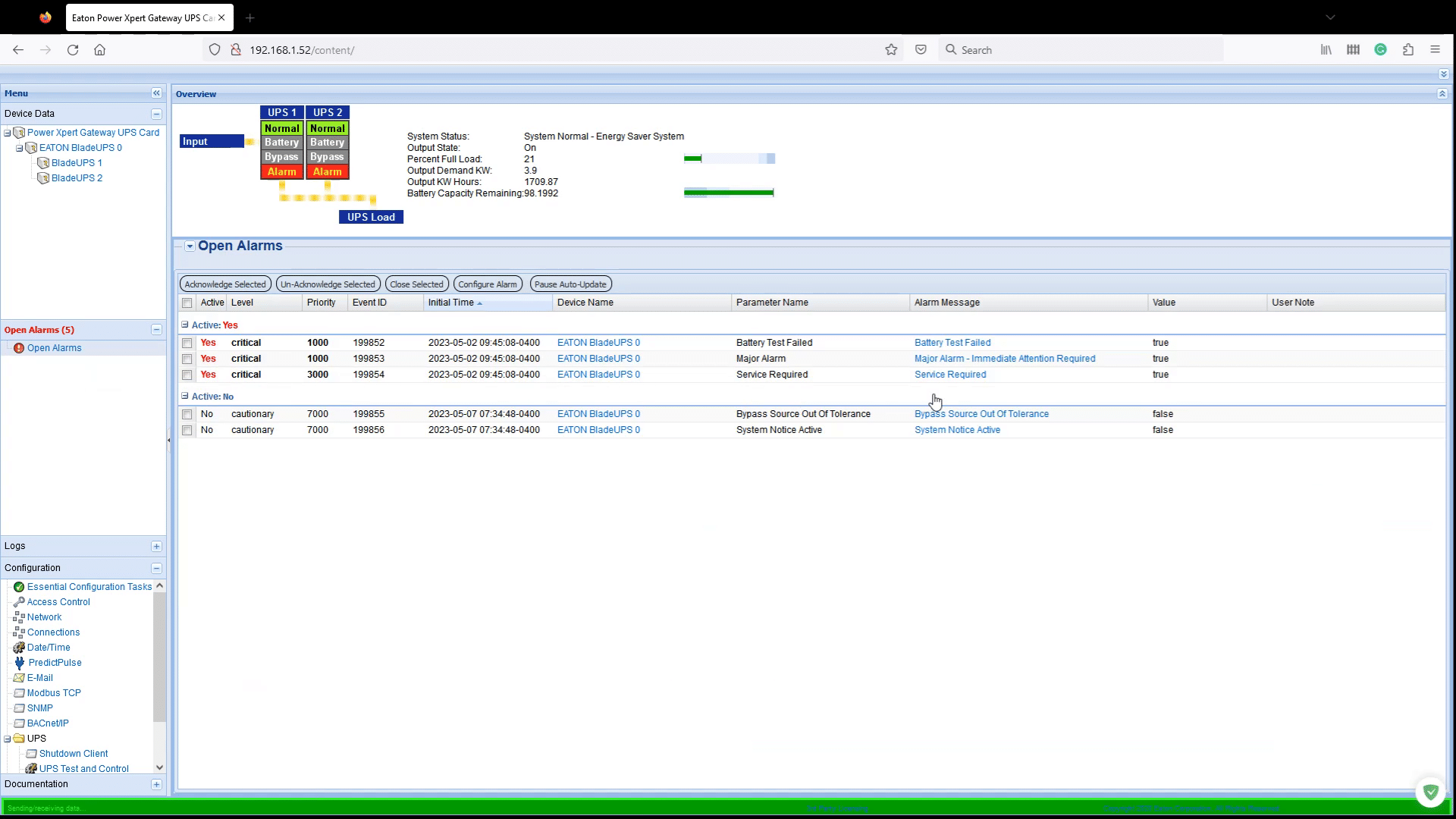
Task: Select checkbox for Major Alarm row
Action: click(187, 358)
